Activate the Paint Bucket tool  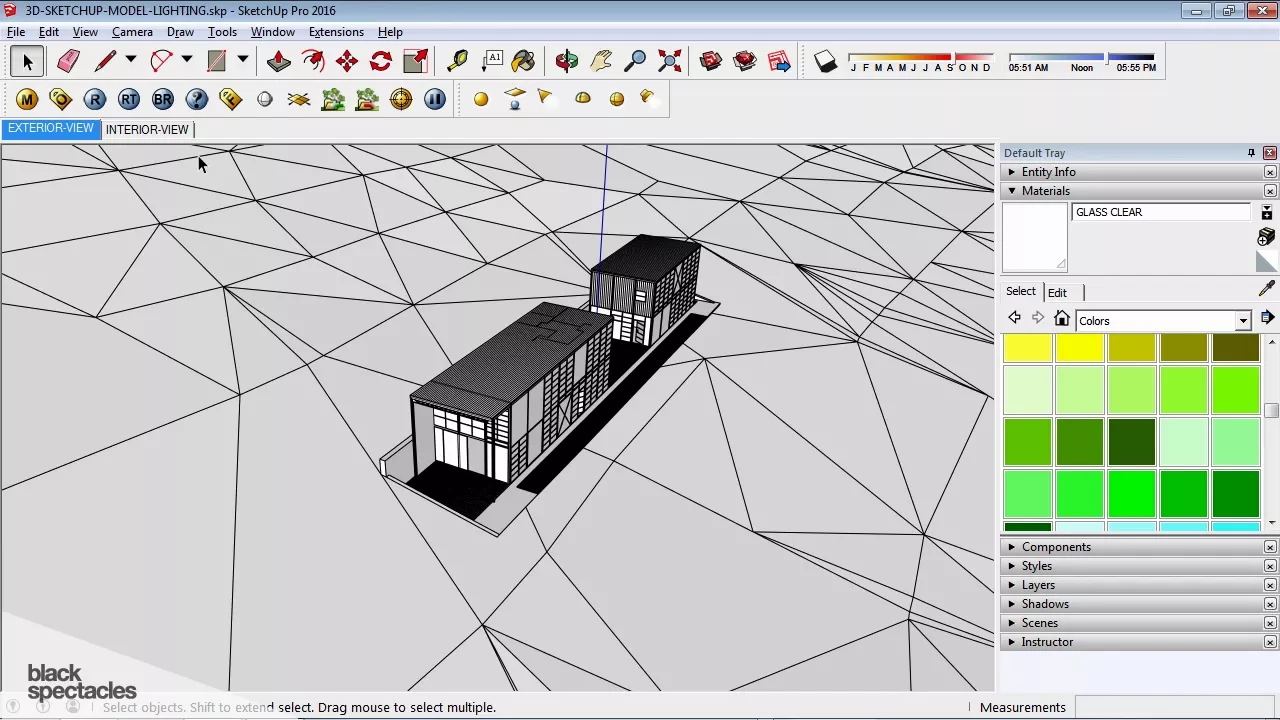tap(523, 62)
